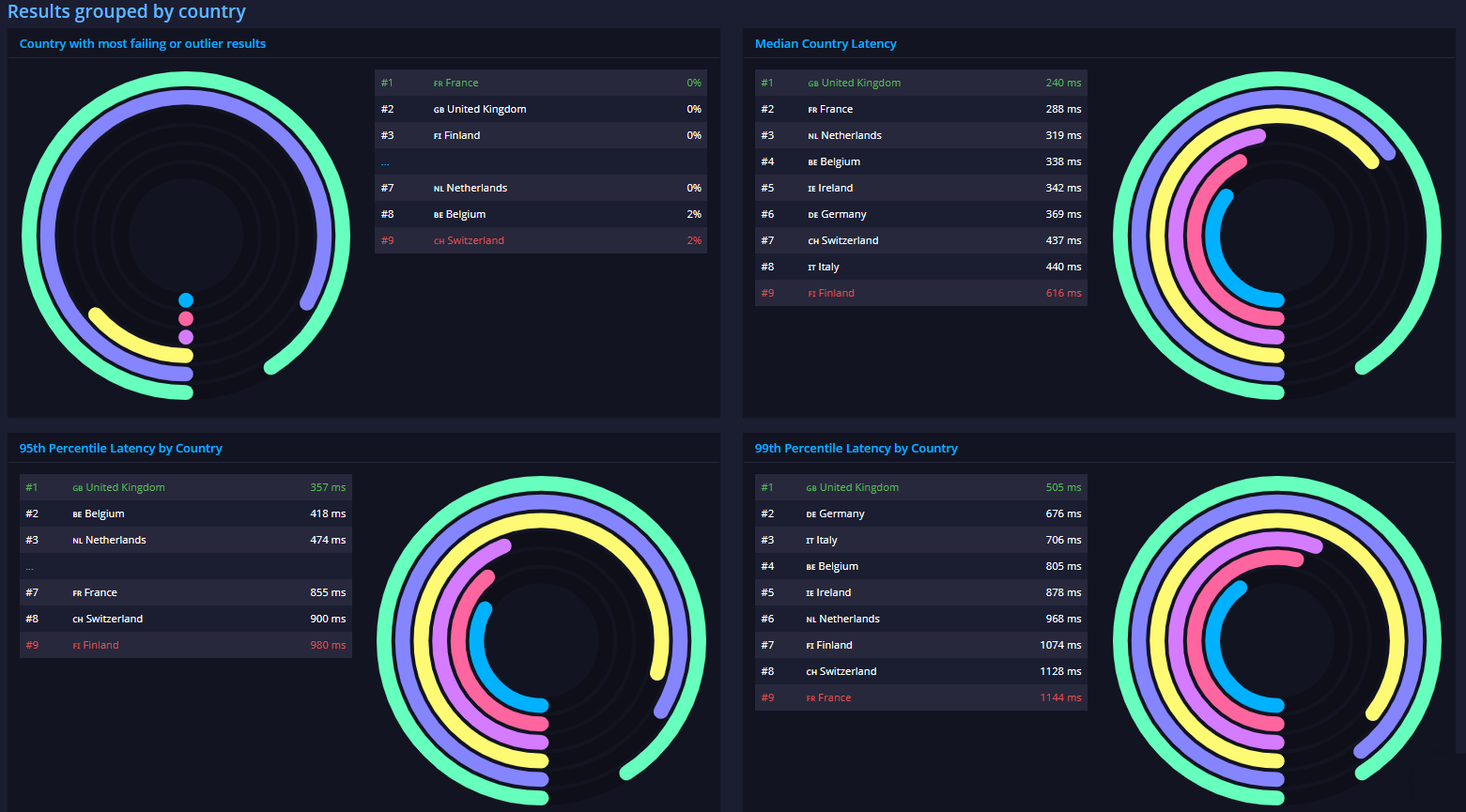Click the red Switzerland #9 failing results row
Viewport: 1466px width, 812px height.
(x=541, y=240)
